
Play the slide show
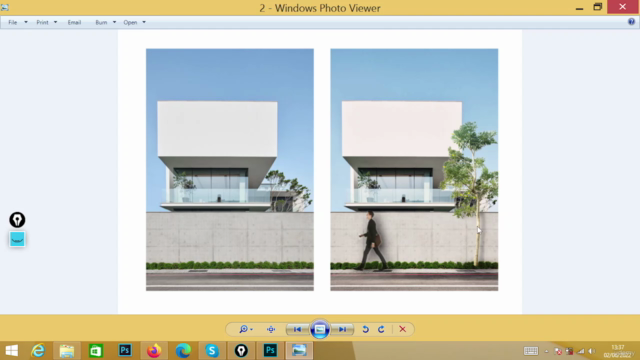coord(320,329)
